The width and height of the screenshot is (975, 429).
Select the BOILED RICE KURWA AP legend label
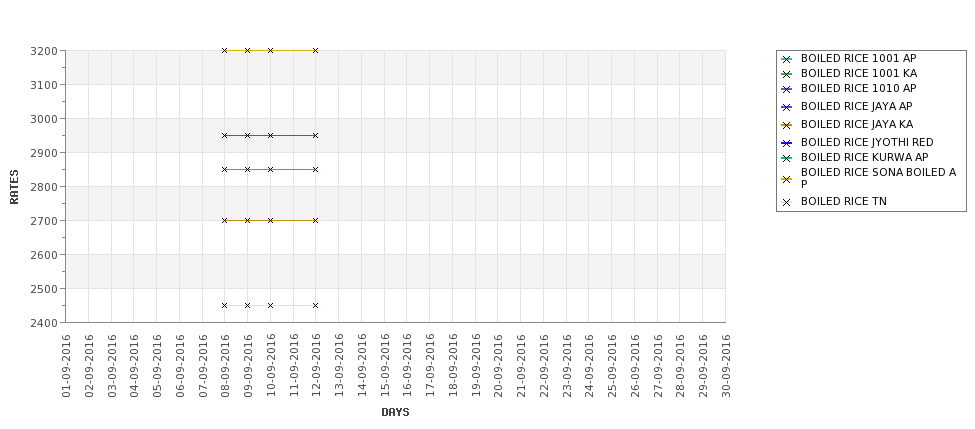(864, 157)
